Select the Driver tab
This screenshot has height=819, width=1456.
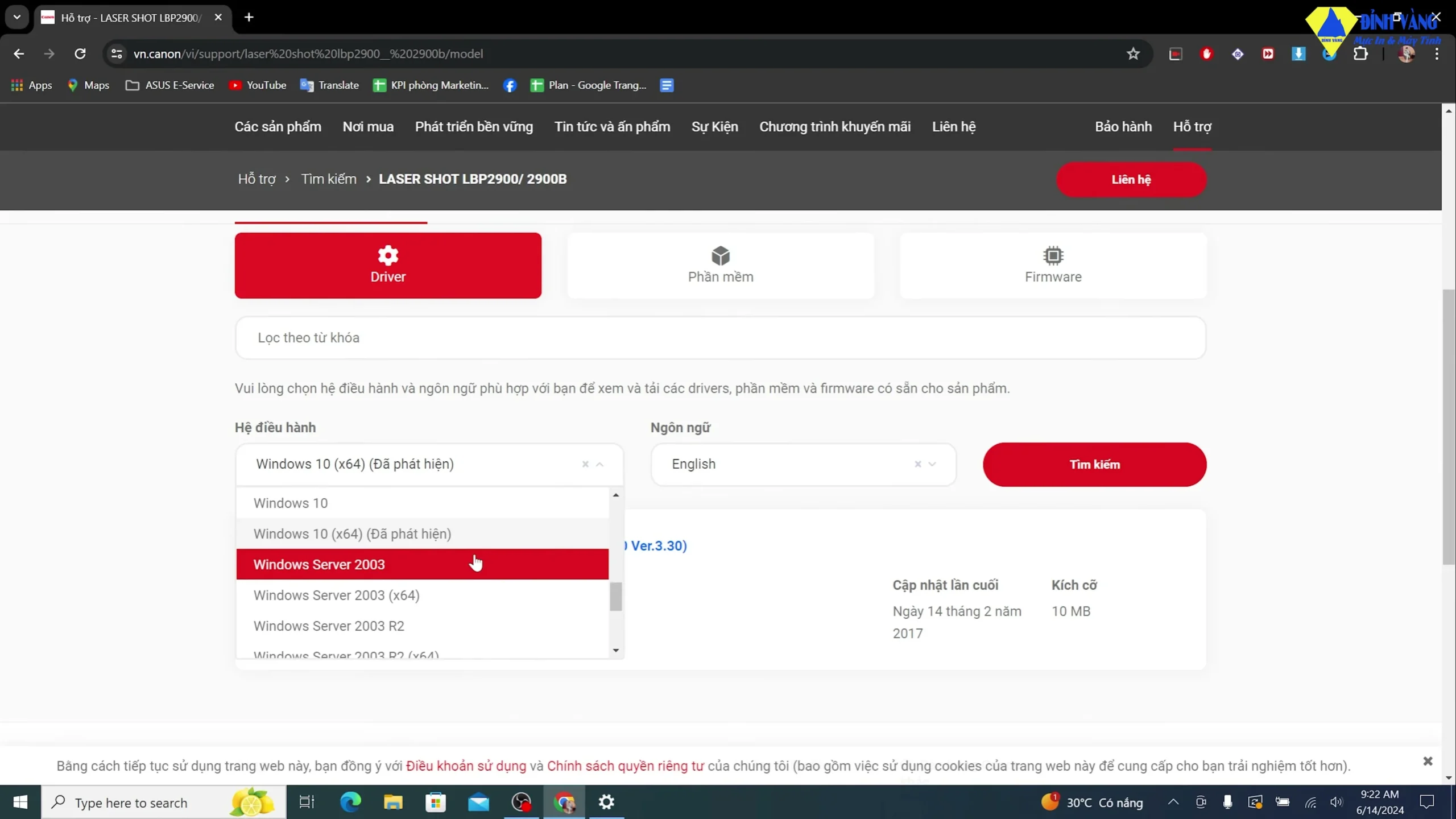388,266
